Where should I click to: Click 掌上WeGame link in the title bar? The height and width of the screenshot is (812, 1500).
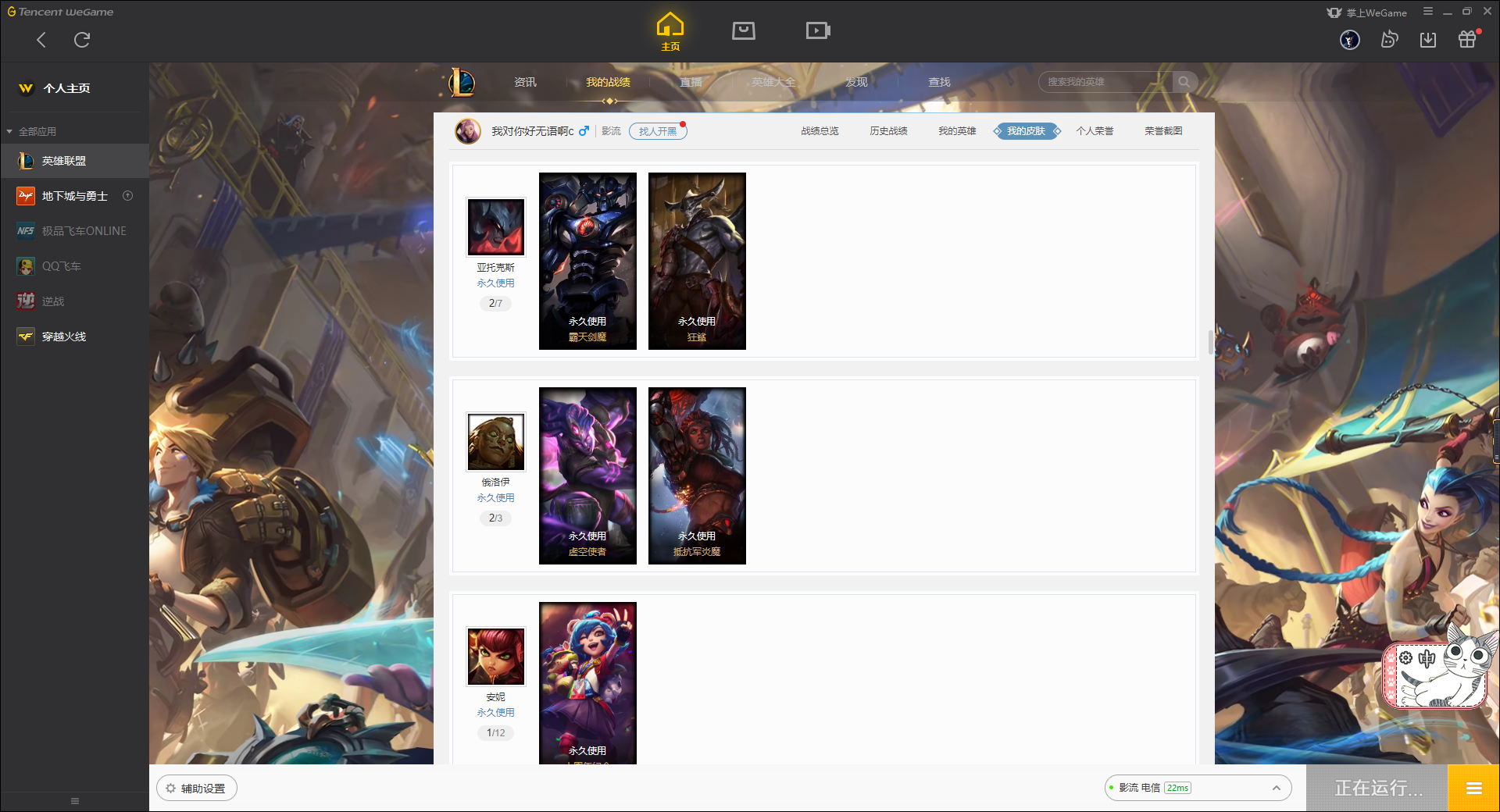pos(1367,12)
